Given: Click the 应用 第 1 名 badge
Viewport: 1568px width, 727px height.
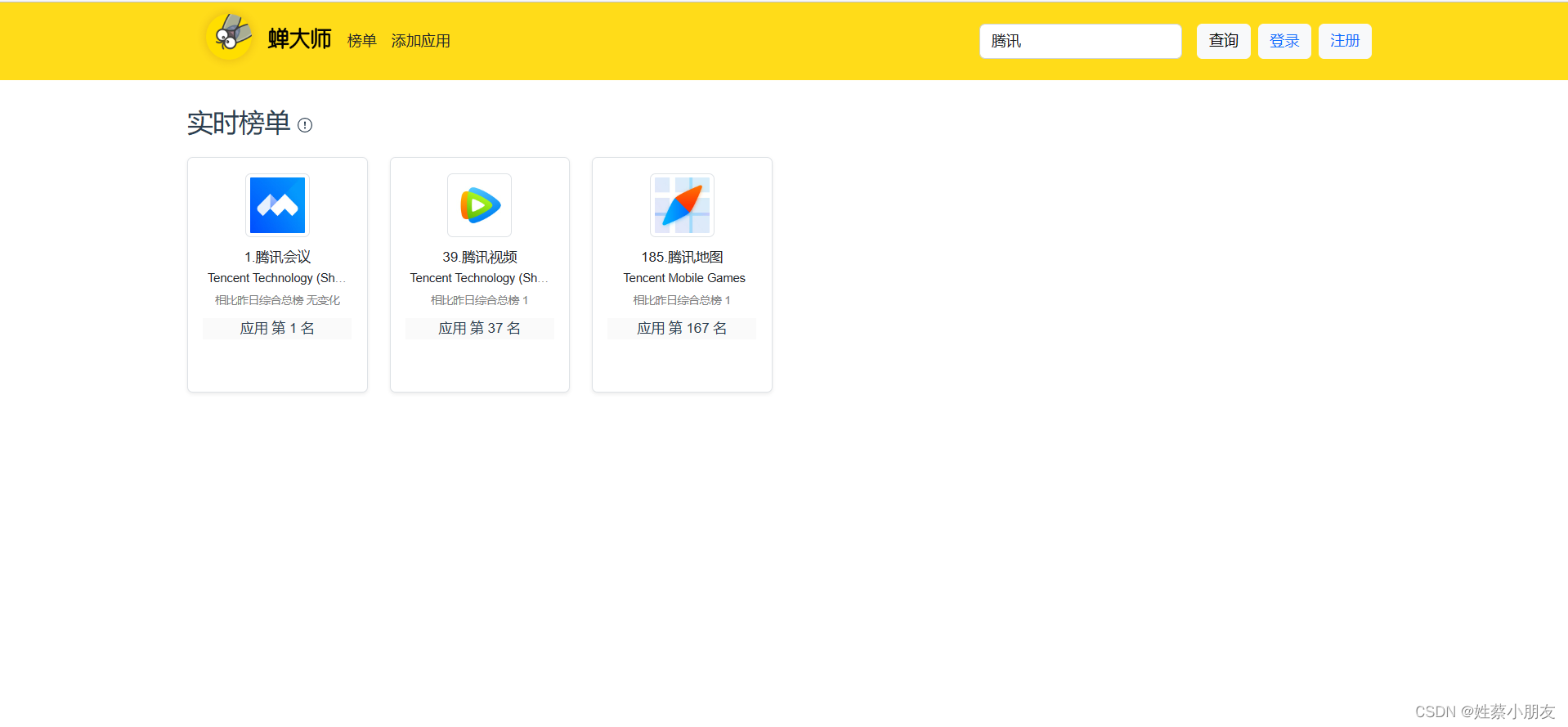Looking at the screenshot, I should tap(277, 328).
